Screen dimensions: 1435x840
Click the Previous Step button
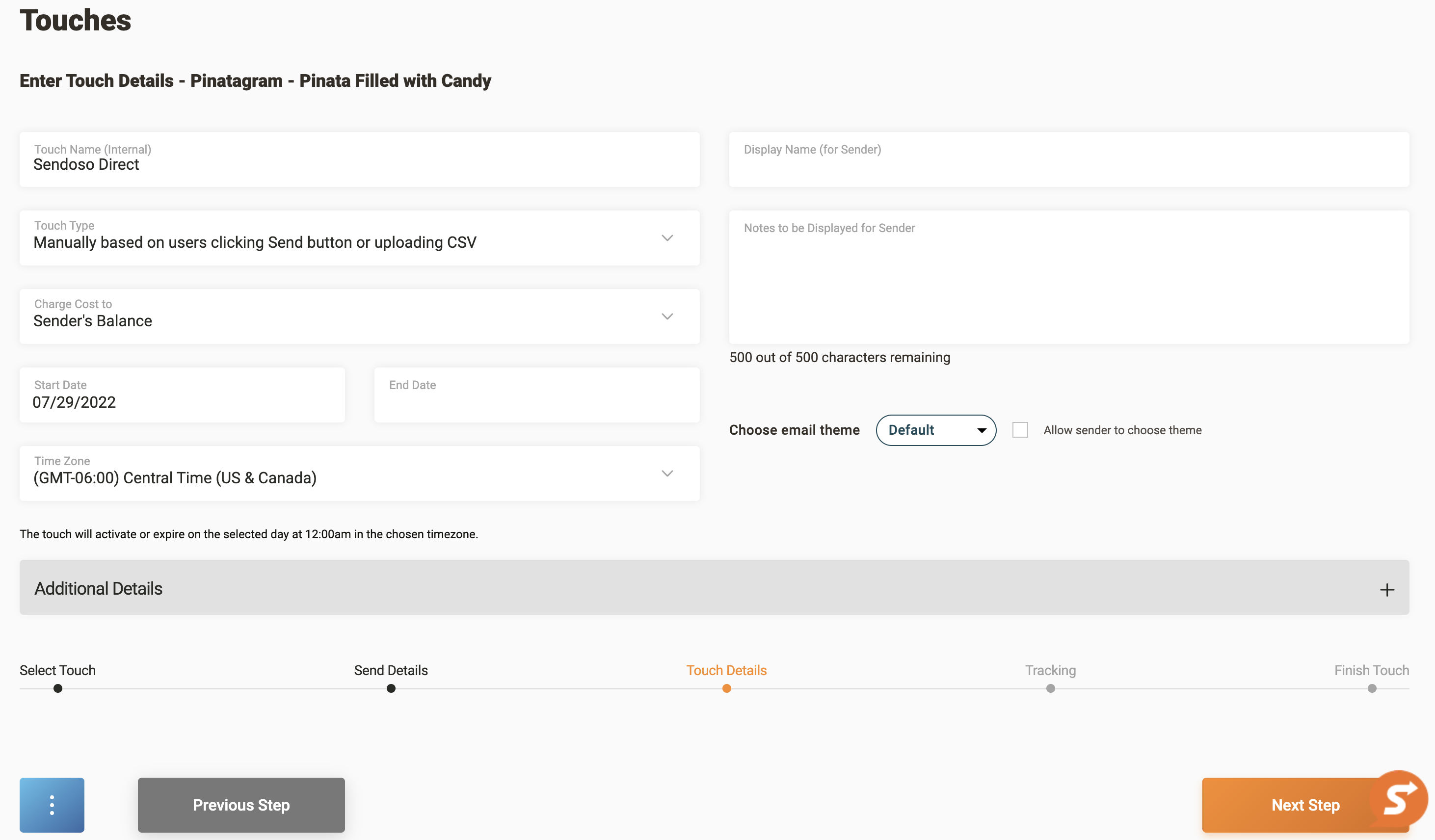click(241, 804)
